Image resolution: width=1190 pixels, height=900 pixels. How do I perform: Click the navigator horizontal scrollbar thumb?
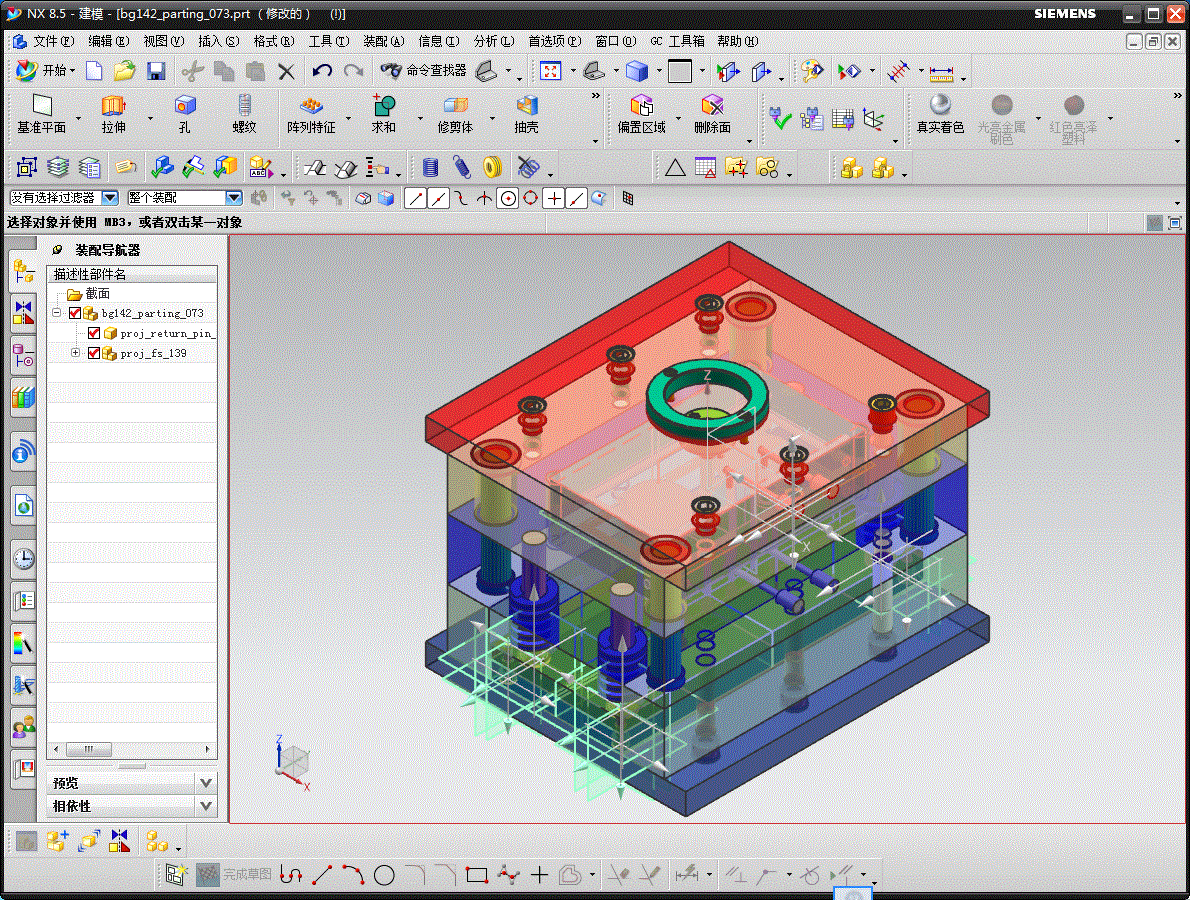point(89,749)
